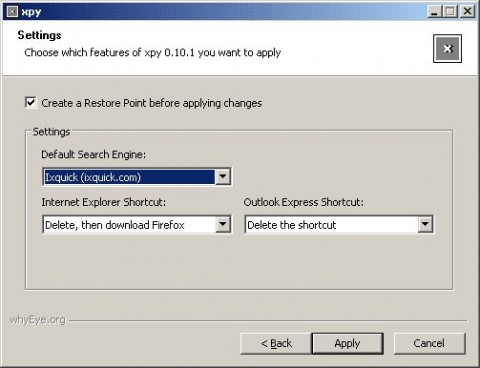Open the Default Search Engine dropdown arrow
This screenshot has width=480, height=368.
(223, 177)
